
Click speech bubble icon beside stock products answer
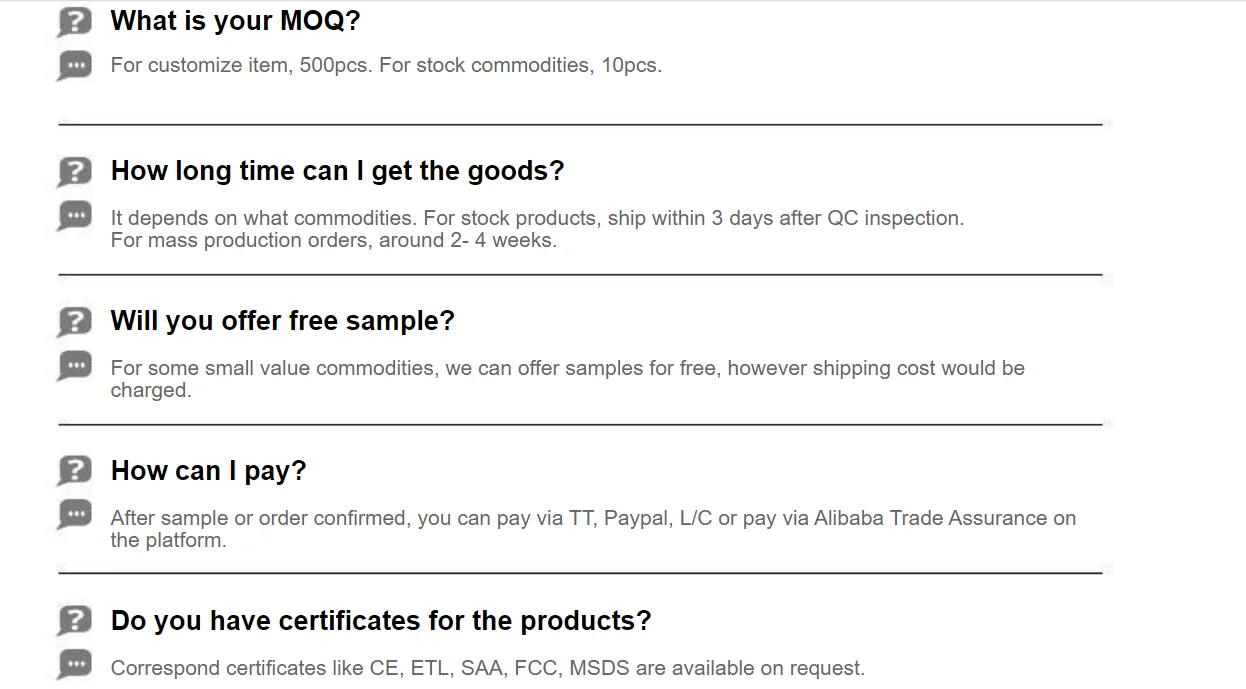[75, 216]
